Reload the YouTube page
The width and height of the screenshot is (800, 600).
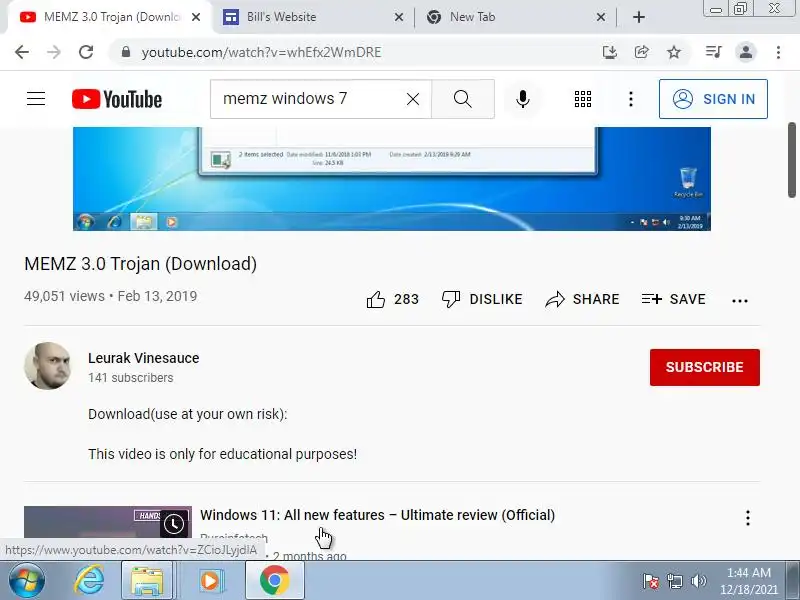click(x=86, y=52)
